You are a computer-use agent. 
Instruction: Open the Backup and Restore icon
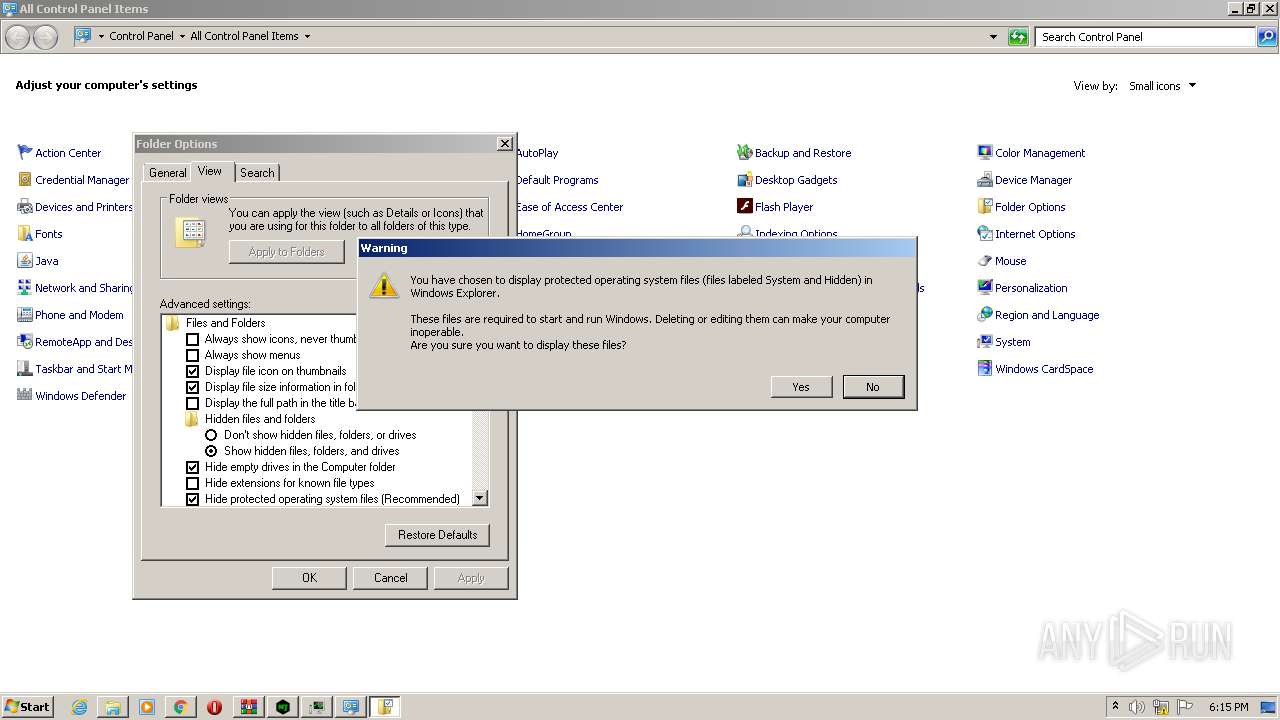tap(744, 152)
